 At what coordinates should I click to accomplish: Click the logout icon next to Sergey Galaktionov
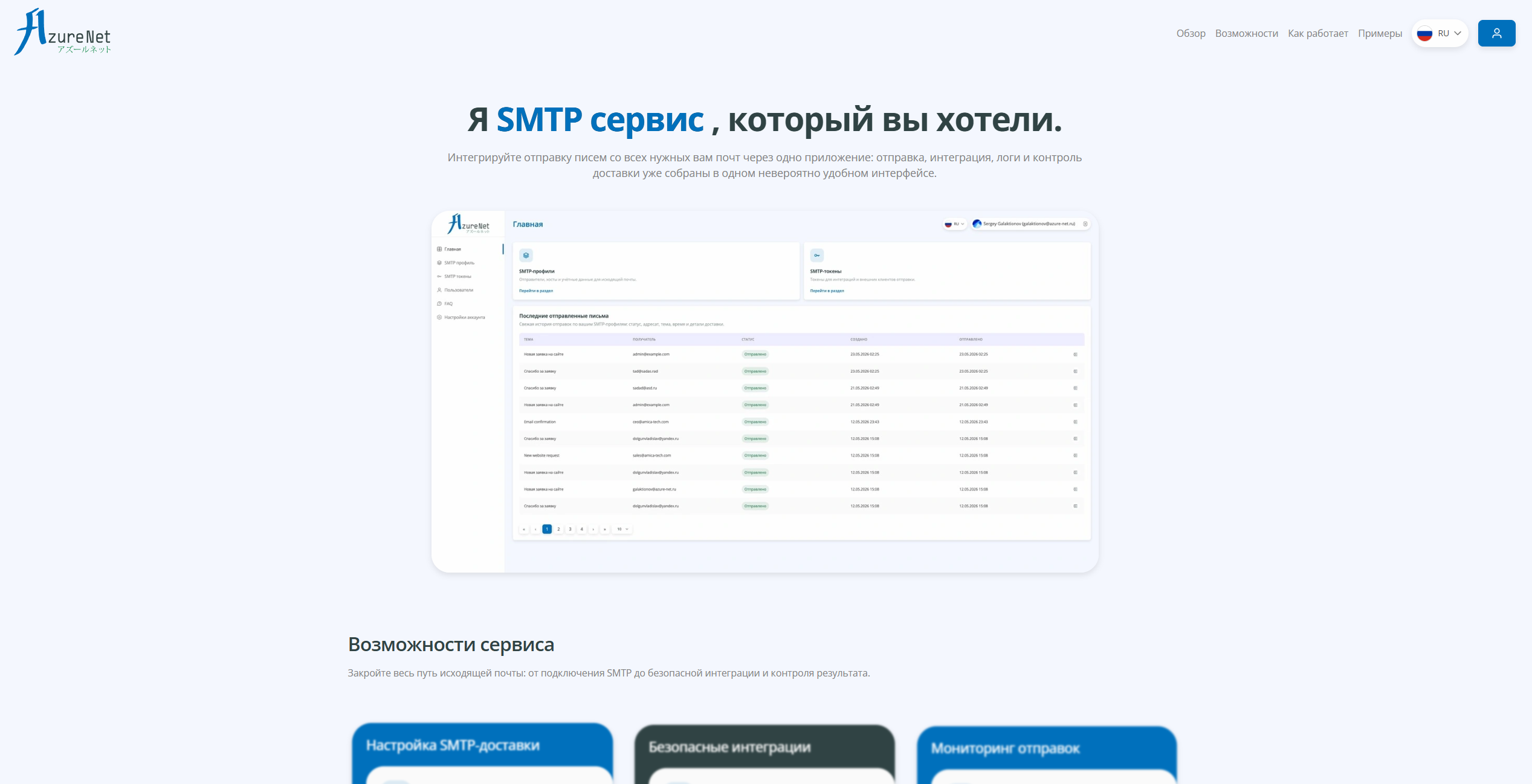coord(1085,224)
